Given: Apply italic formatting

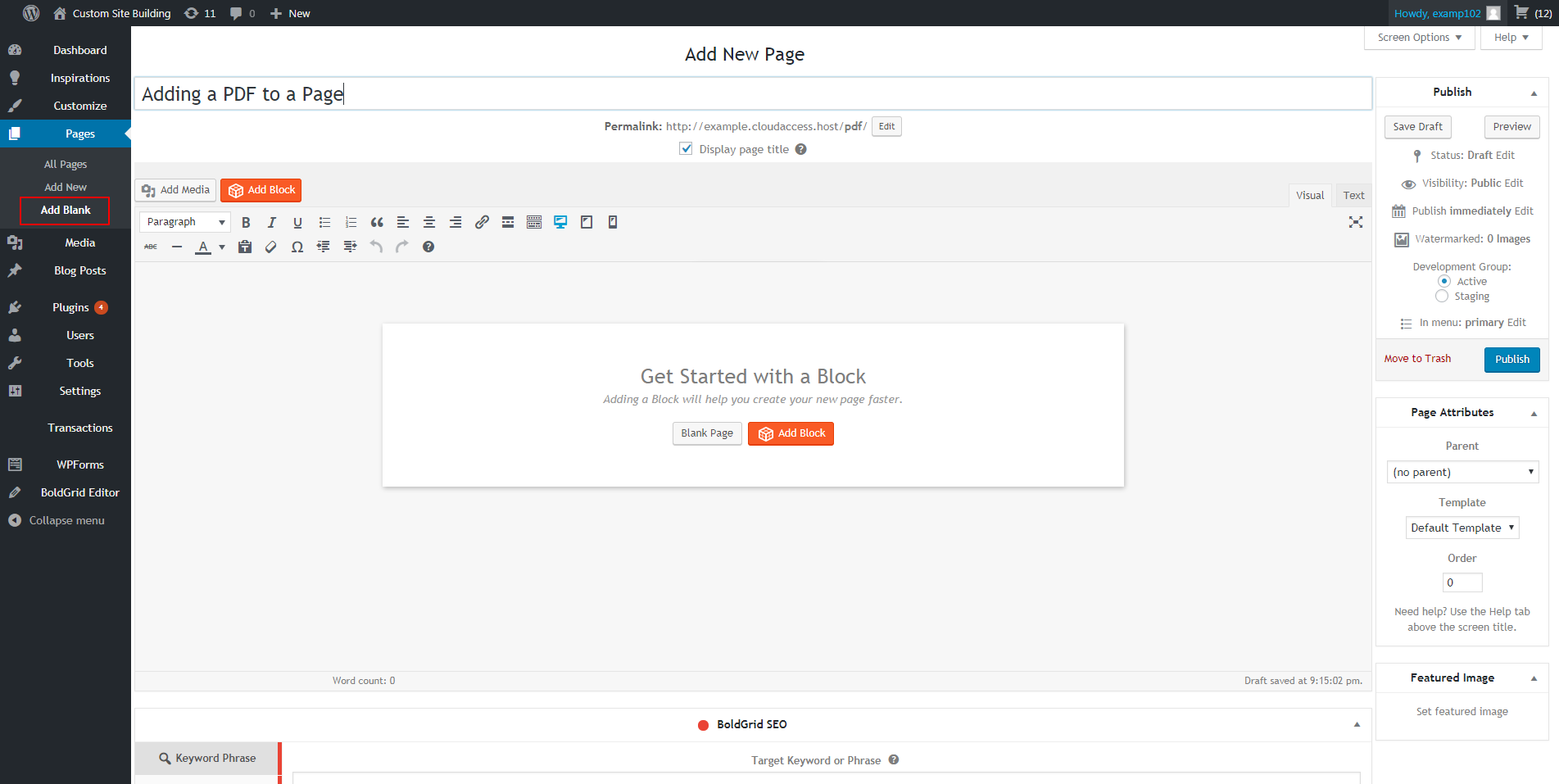Looking at the screenshot, I should 272,222.
